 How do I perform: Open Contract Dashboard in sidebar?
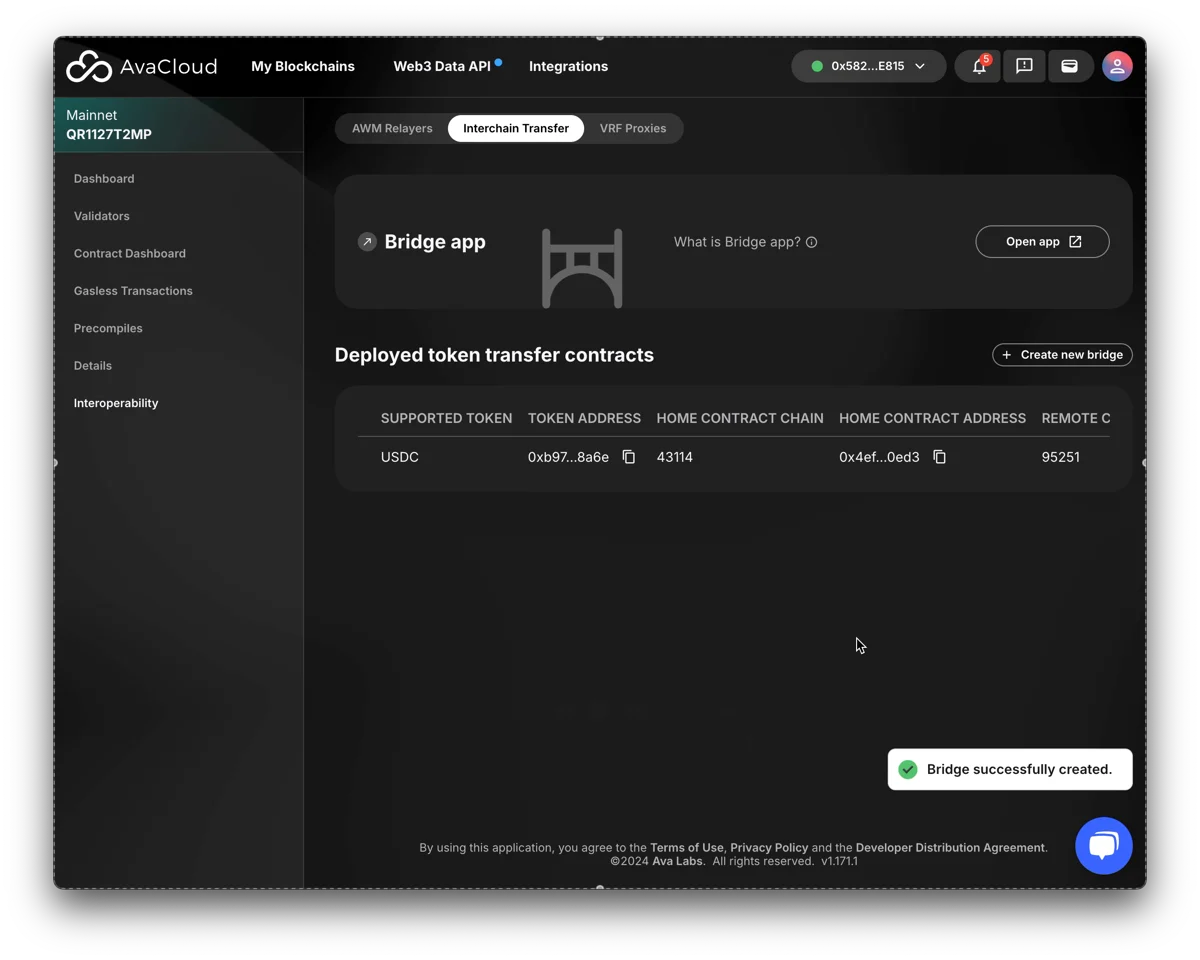pos(130,254)
